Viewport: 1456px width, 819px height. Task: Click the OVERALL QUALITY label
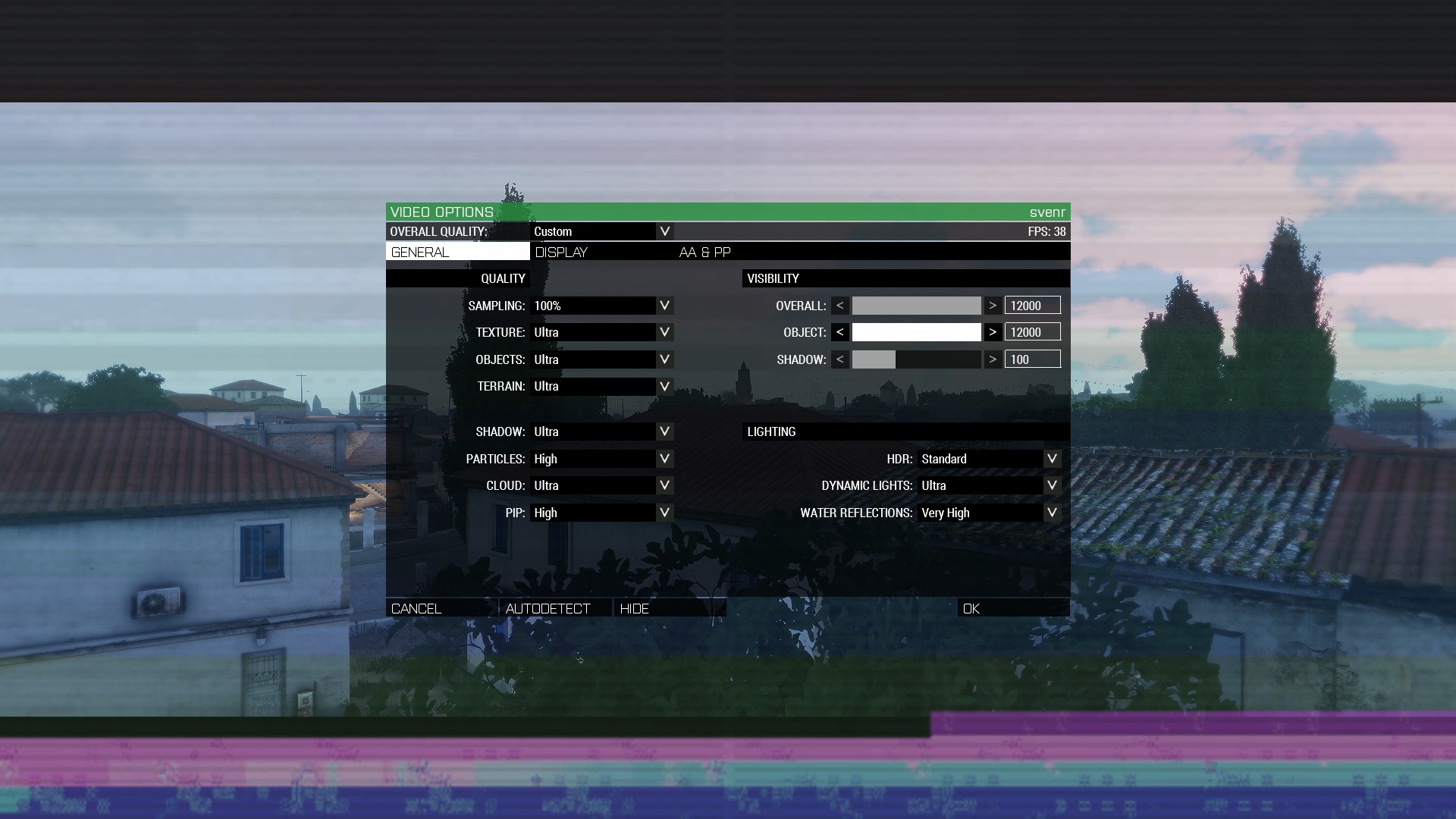438,231
